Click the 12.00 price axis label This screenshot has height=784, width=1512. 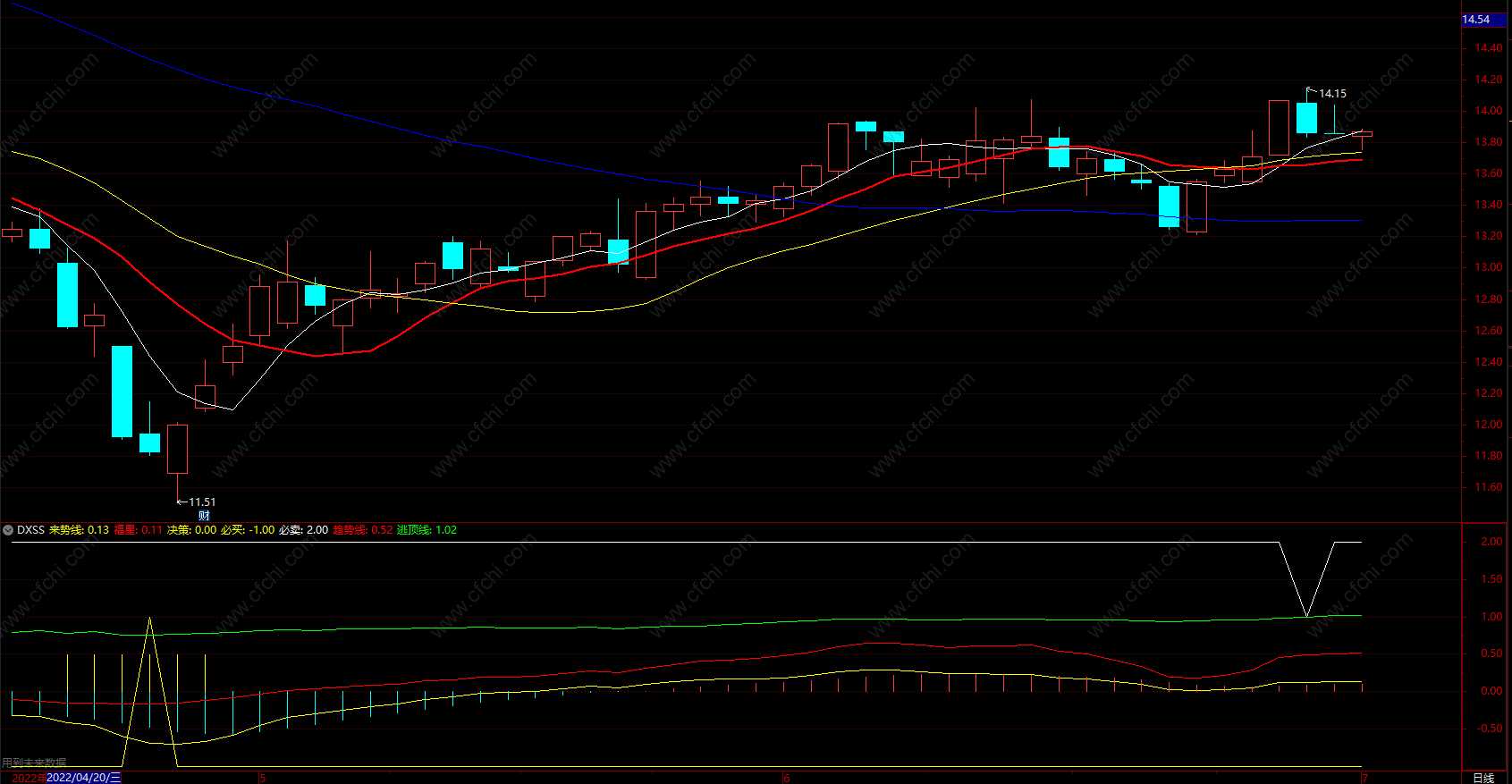point(1489,425)
